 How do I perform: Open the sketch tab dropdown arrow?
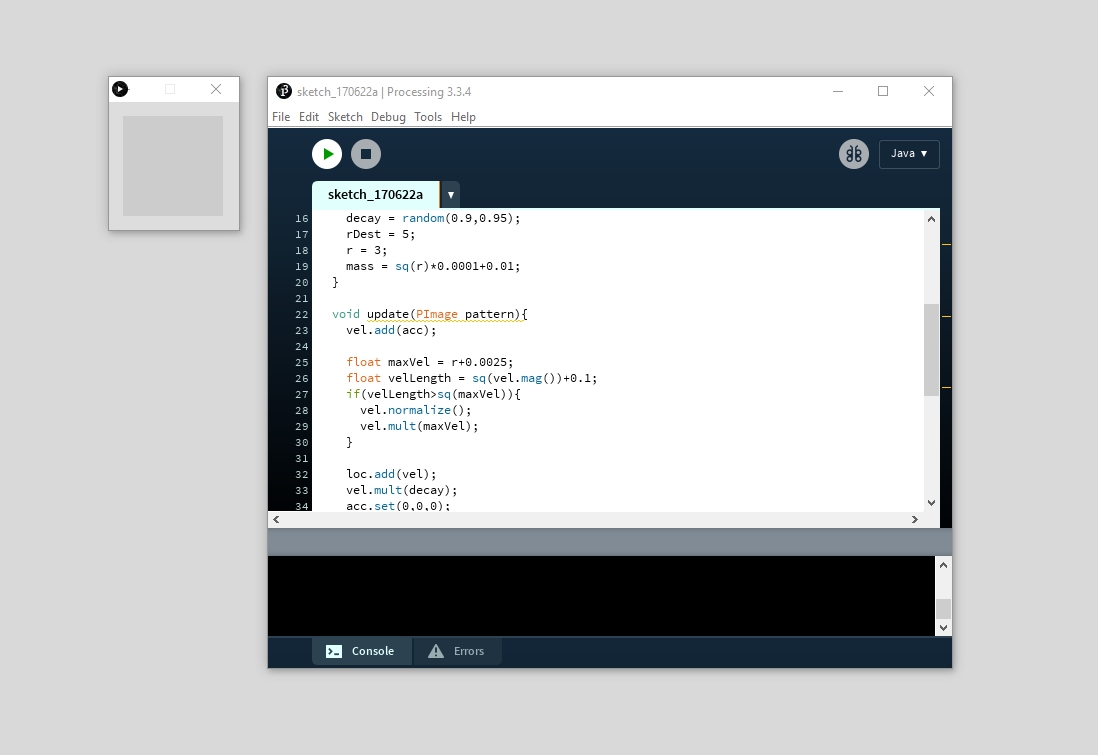click(449, 195)
